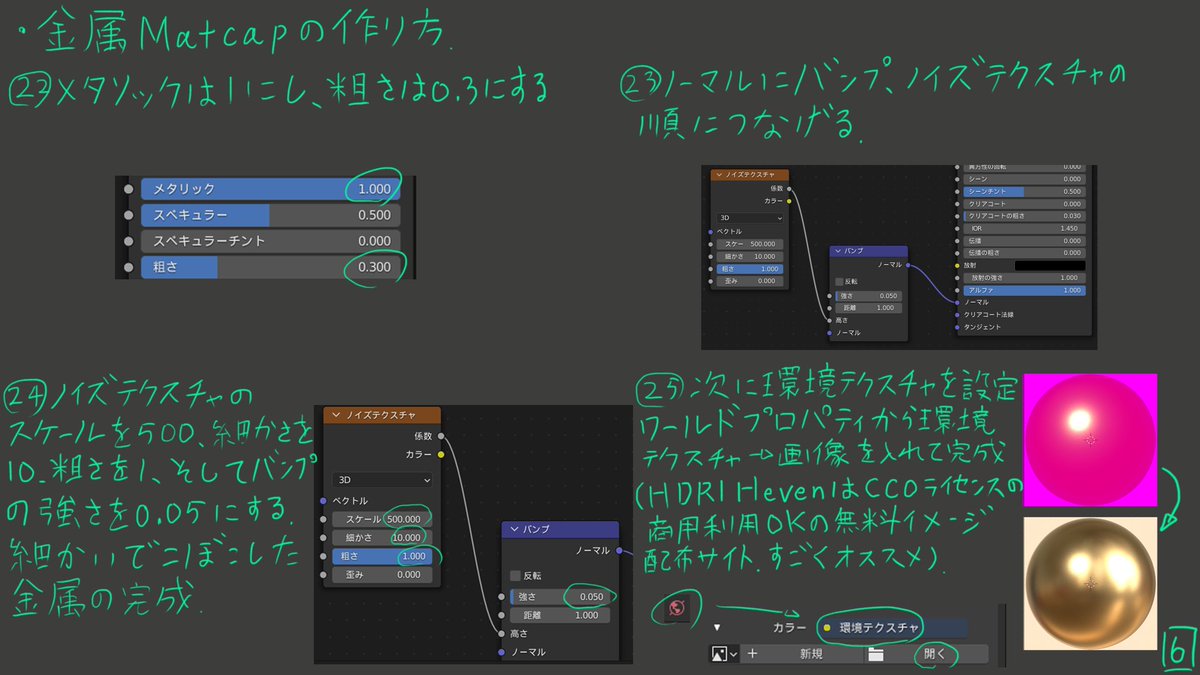The height and width of the screenshot is (675, 1200).
Task: Click the 開く button
Action: [x=927, y=654]
